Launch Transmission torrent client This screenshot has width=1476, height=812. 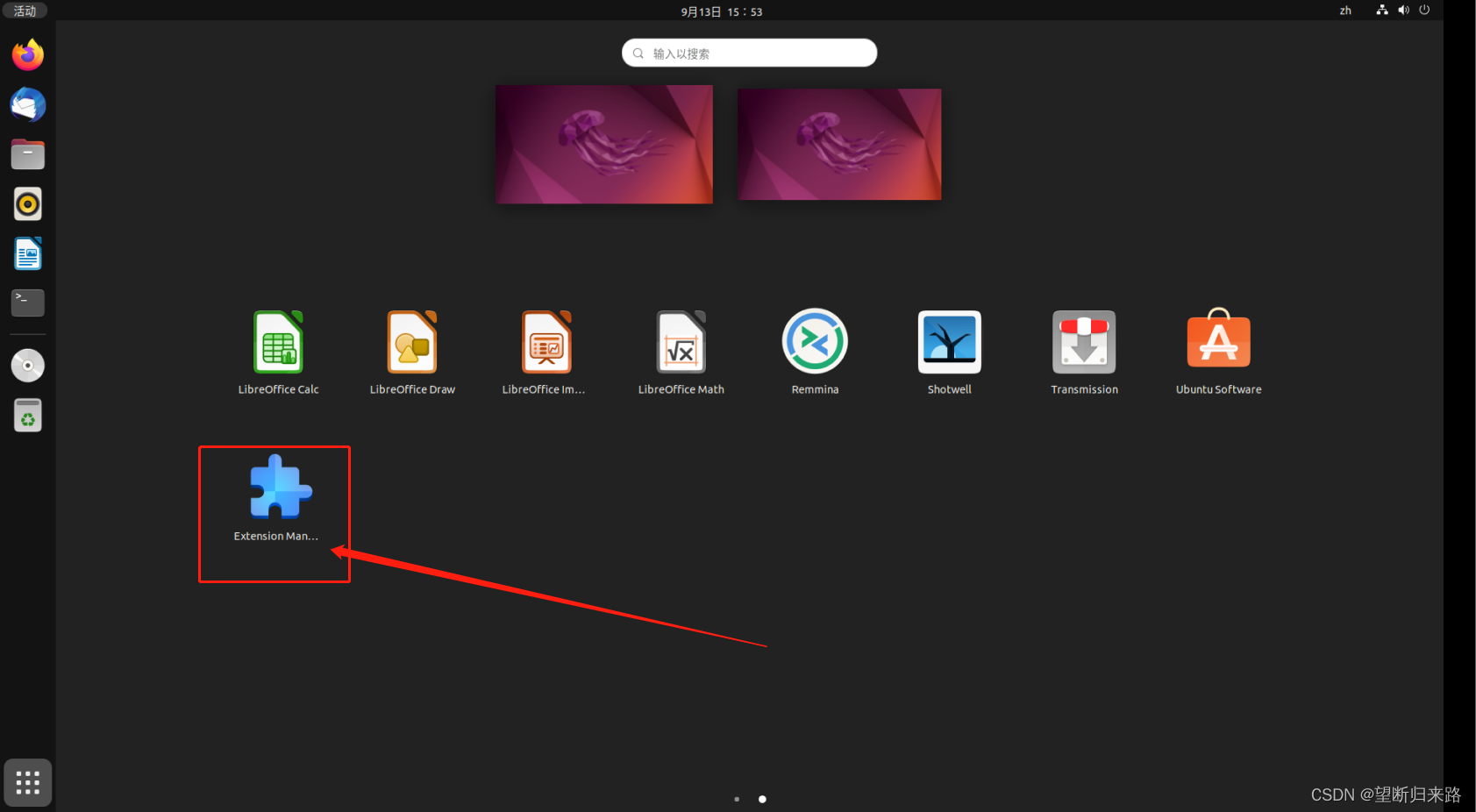(x=1085, y=353)
